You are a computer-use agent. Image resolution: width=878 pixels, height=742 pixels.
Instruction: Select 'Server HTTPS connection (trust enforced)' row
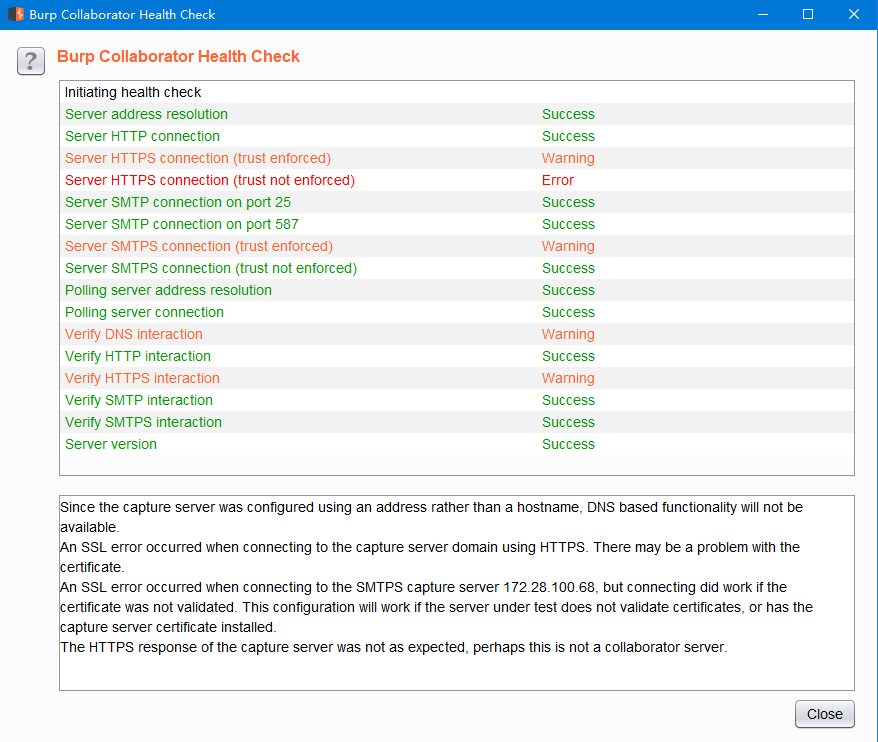(198, 158)
